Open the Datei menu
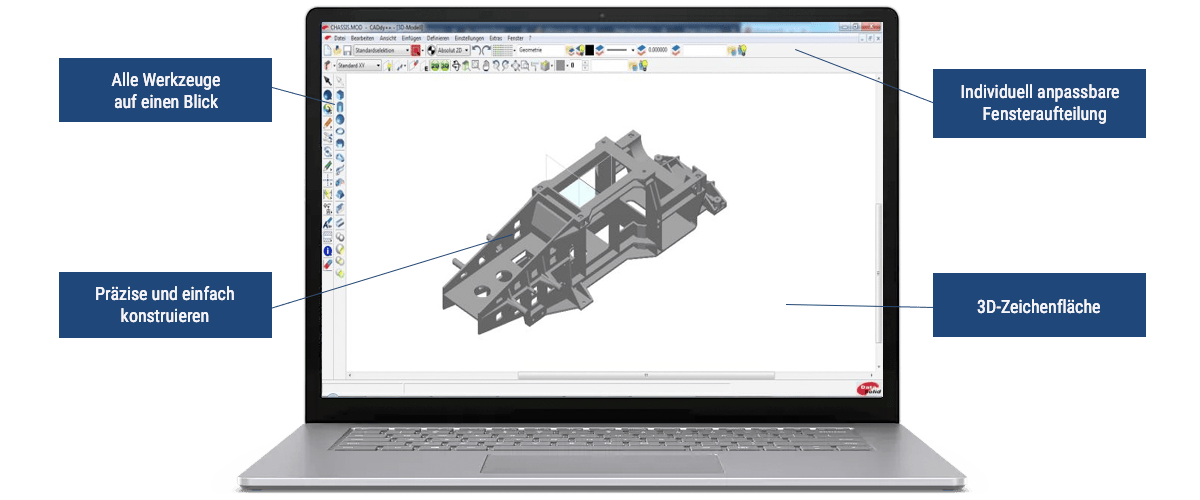 pos(340,37)
